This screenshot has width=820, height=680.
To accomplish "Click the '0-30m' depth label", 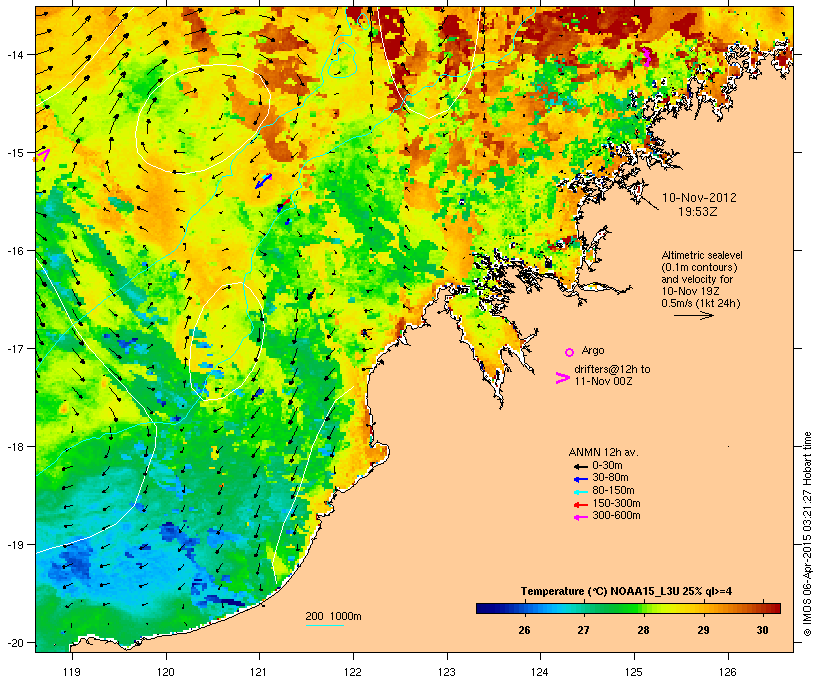I will pos(607,466).
